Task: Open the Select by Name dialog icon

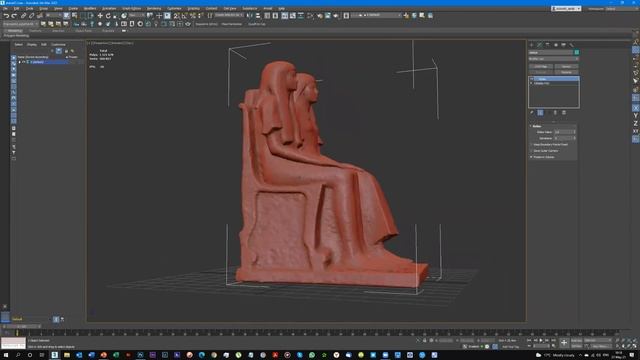Action: point(75,16)
